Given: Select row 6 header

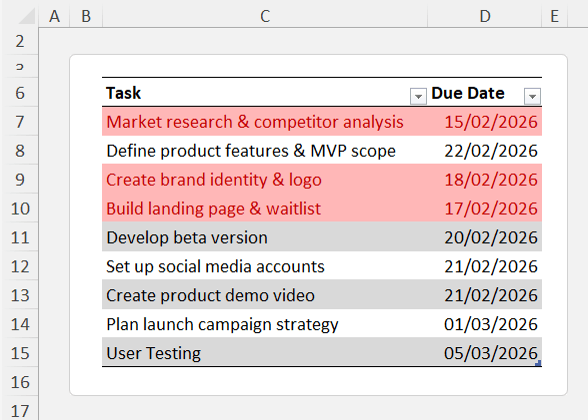Looking at the screenshot, I should tap(20, 93).
